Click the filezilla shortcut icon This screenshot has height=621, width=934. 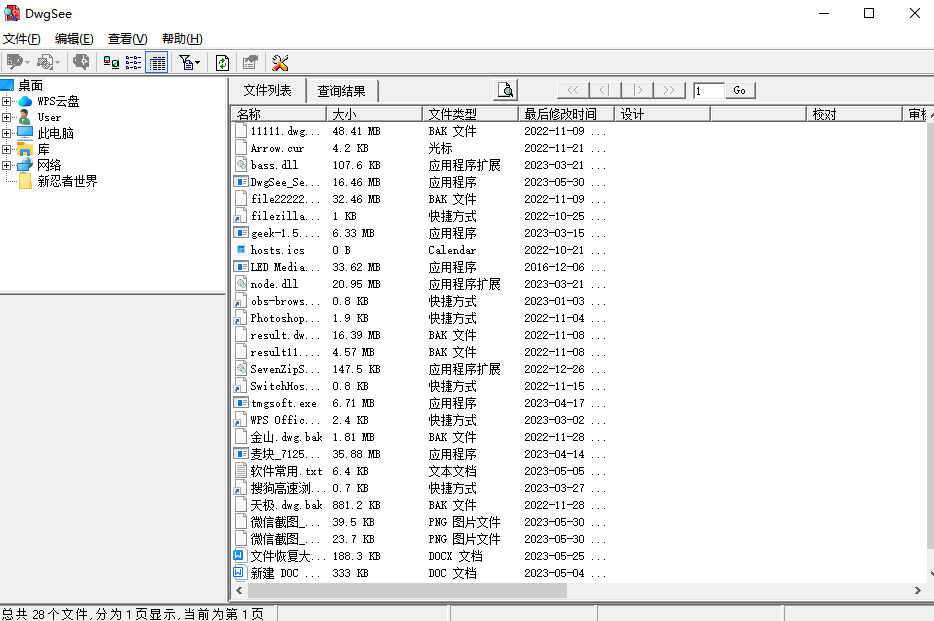pos(241,216)
